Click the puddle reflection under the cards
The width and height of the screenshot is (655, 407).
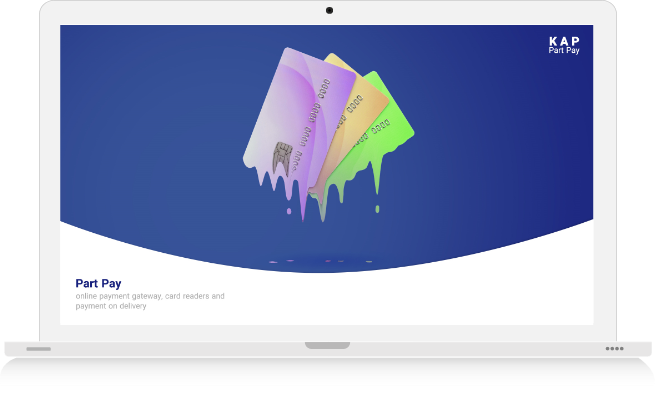[x=320, y=262]
